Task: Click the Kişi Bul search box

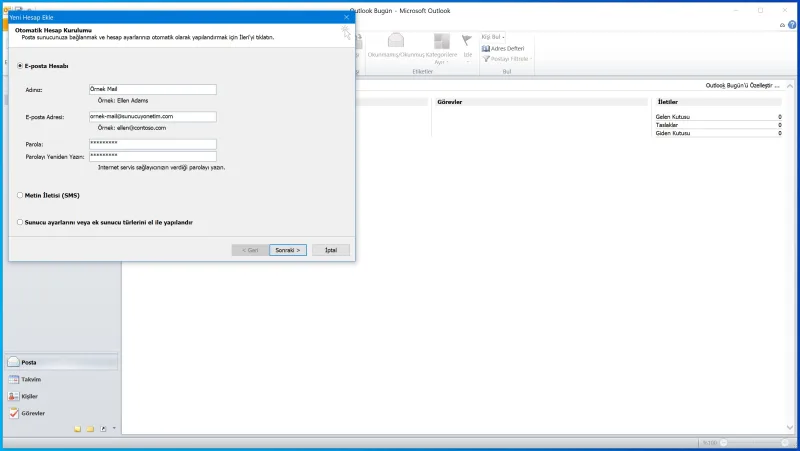Action: (493, 37)
